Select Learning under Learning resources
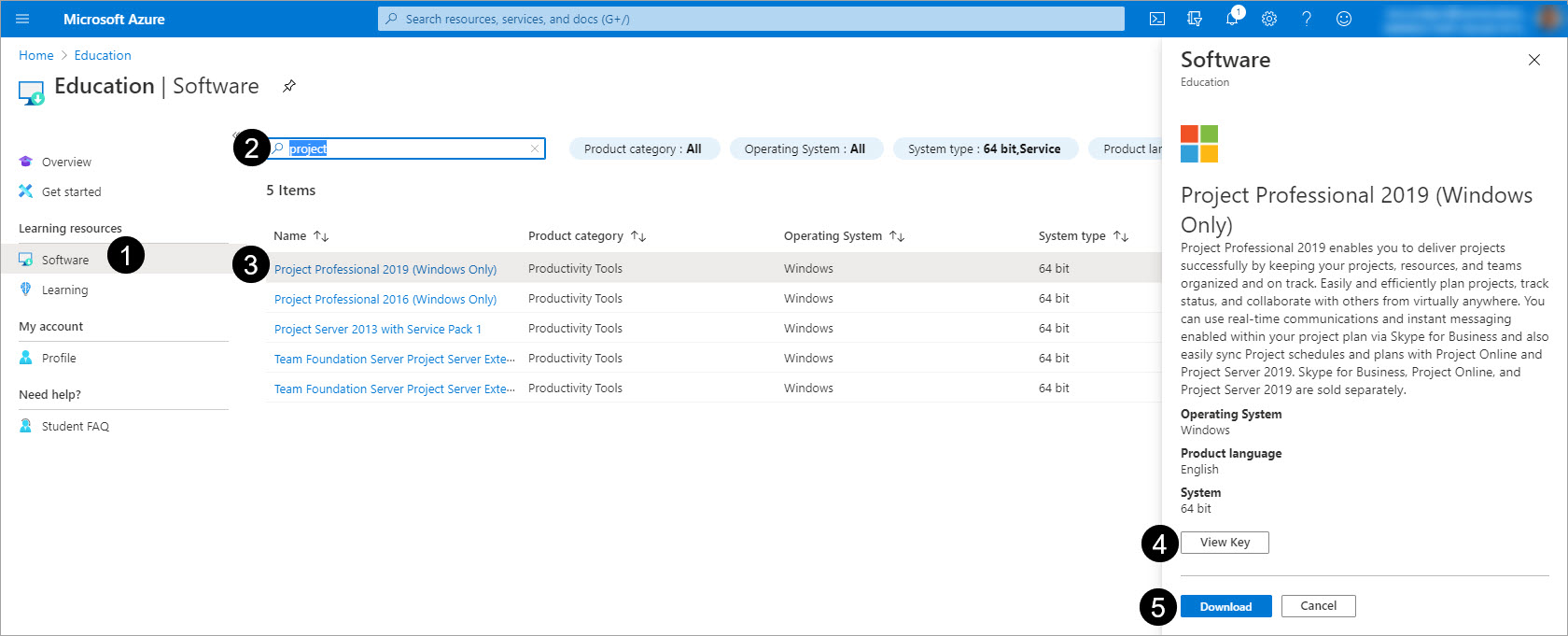The width and height of the screenshot is (1568, 636). coord(64,290)
